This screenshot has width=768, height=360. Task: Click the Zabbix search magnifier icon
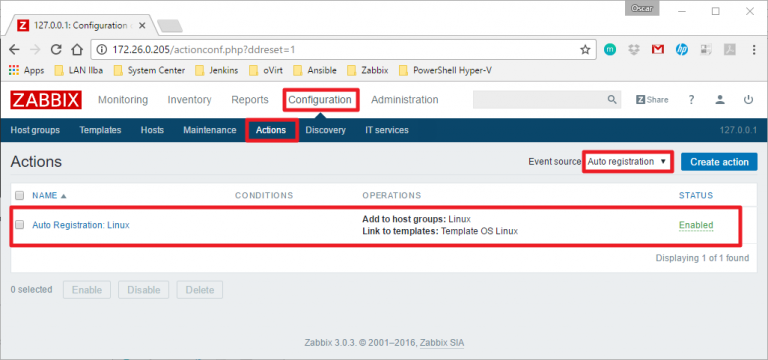[x=612, y=99]
